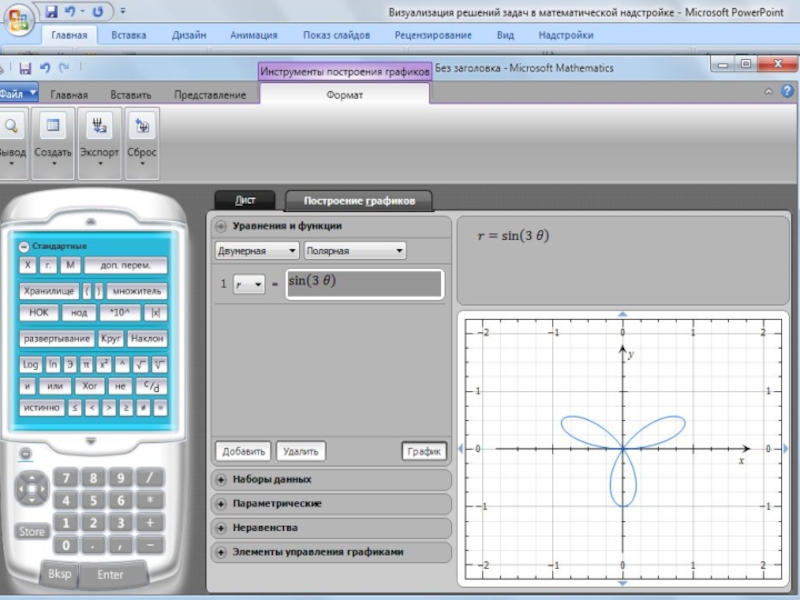
Task: Open PowerPoint quick access customize dropdown
Action: click(x=123, y=11)
